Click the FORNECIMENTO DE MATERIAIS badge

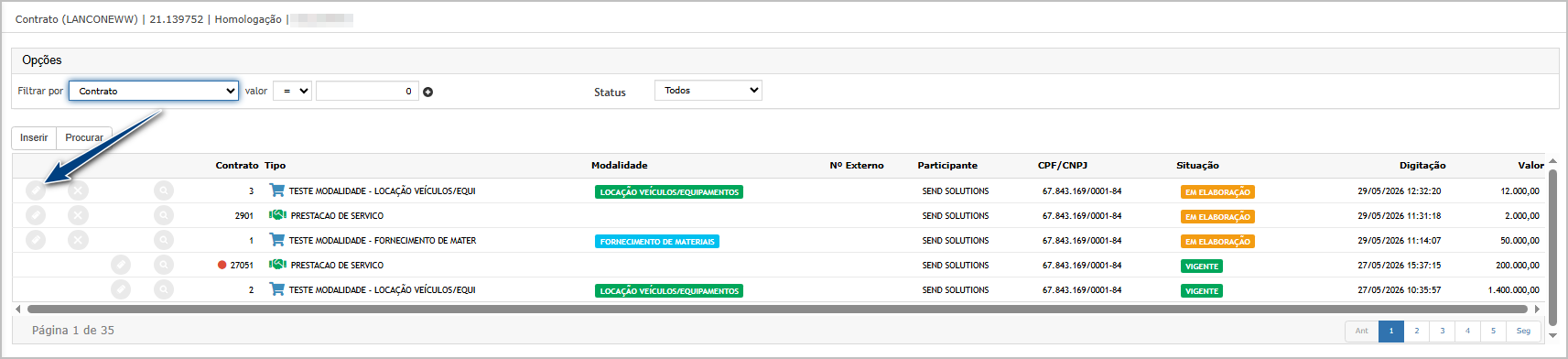click(x=657, y=242)
